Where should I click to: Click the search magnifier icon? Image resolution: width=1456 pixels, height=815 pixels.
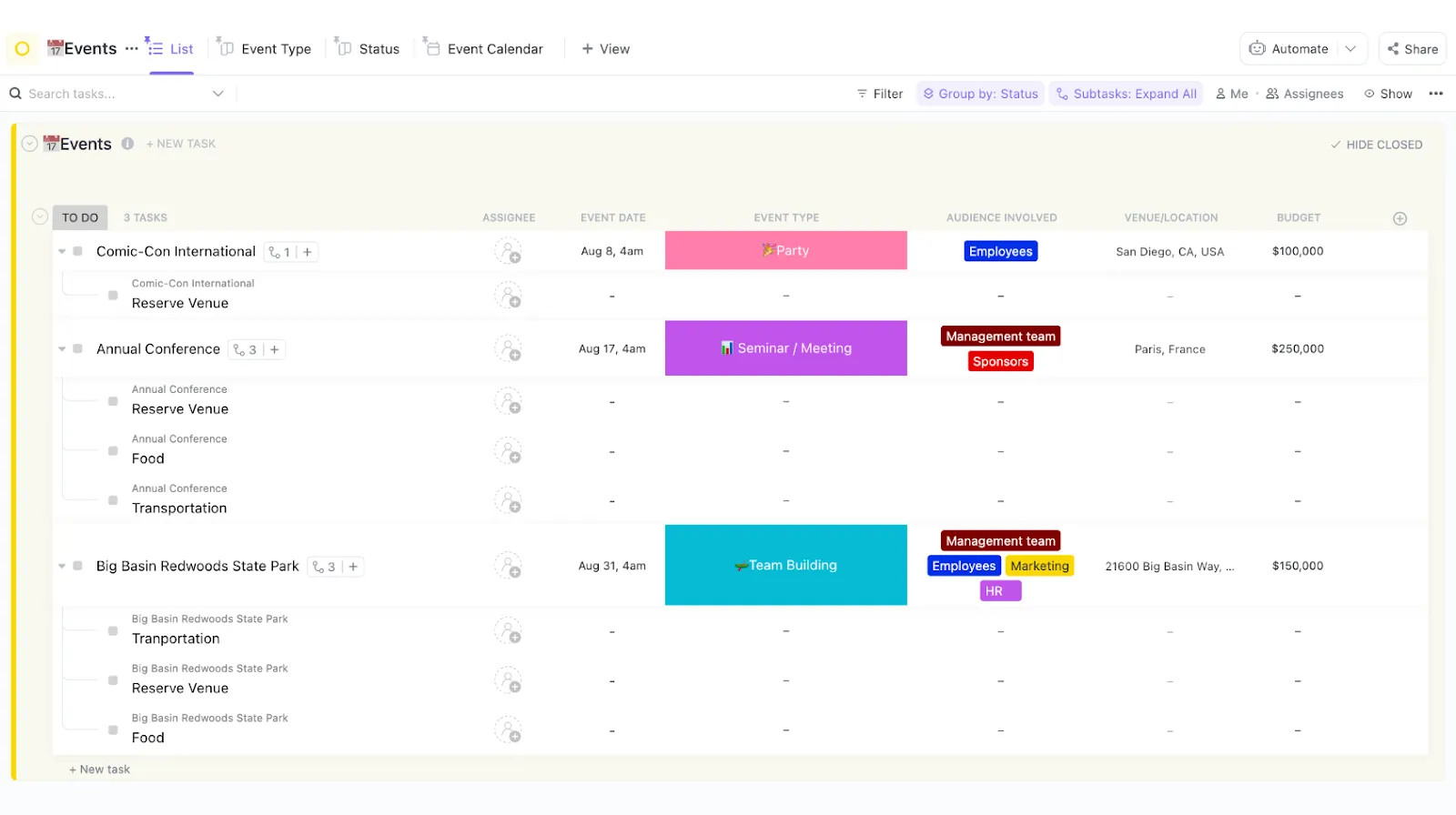point(15,94)
